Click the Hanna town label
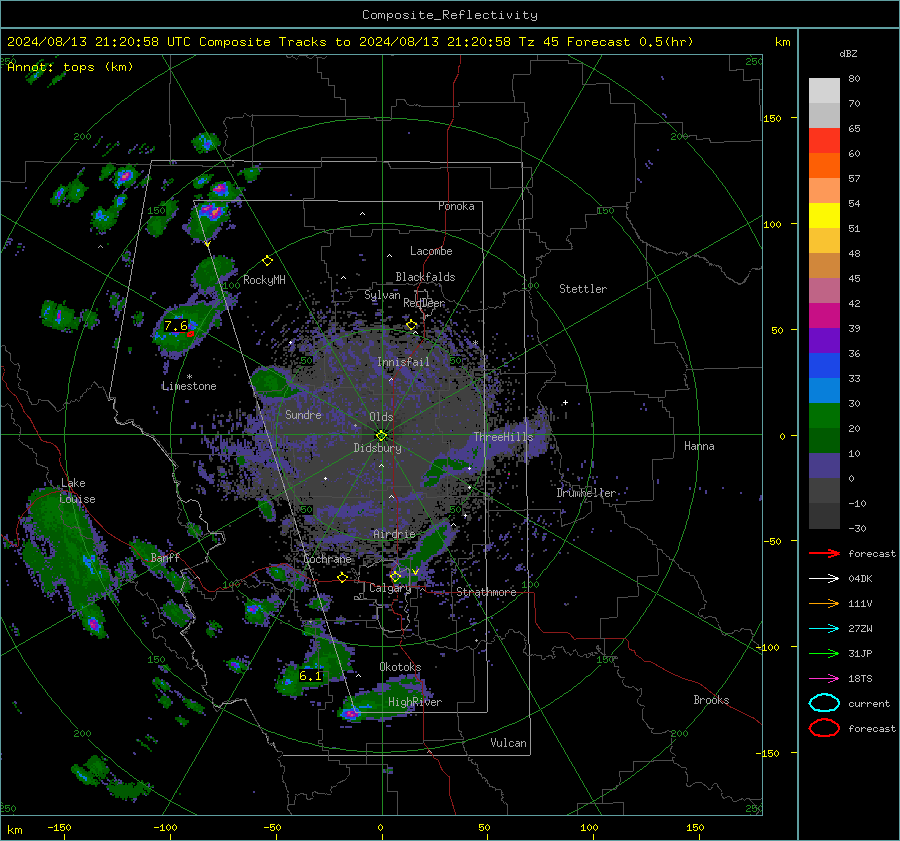 (x=699, y=446)
